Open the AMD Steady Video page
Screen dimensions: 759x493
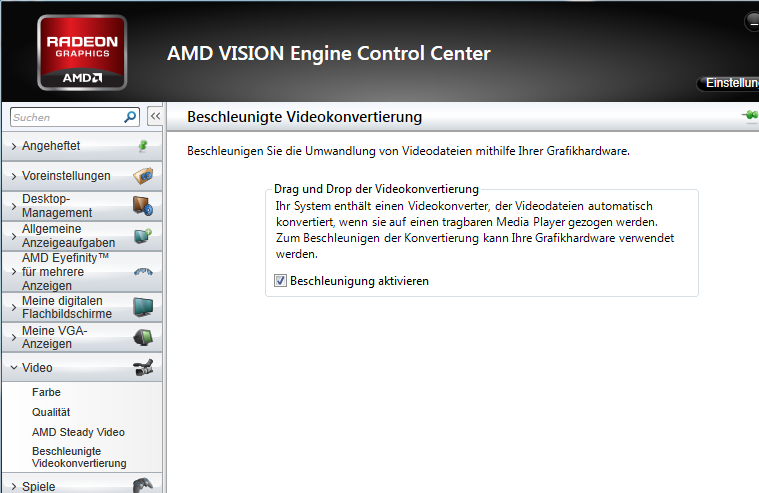pos(78,432)
